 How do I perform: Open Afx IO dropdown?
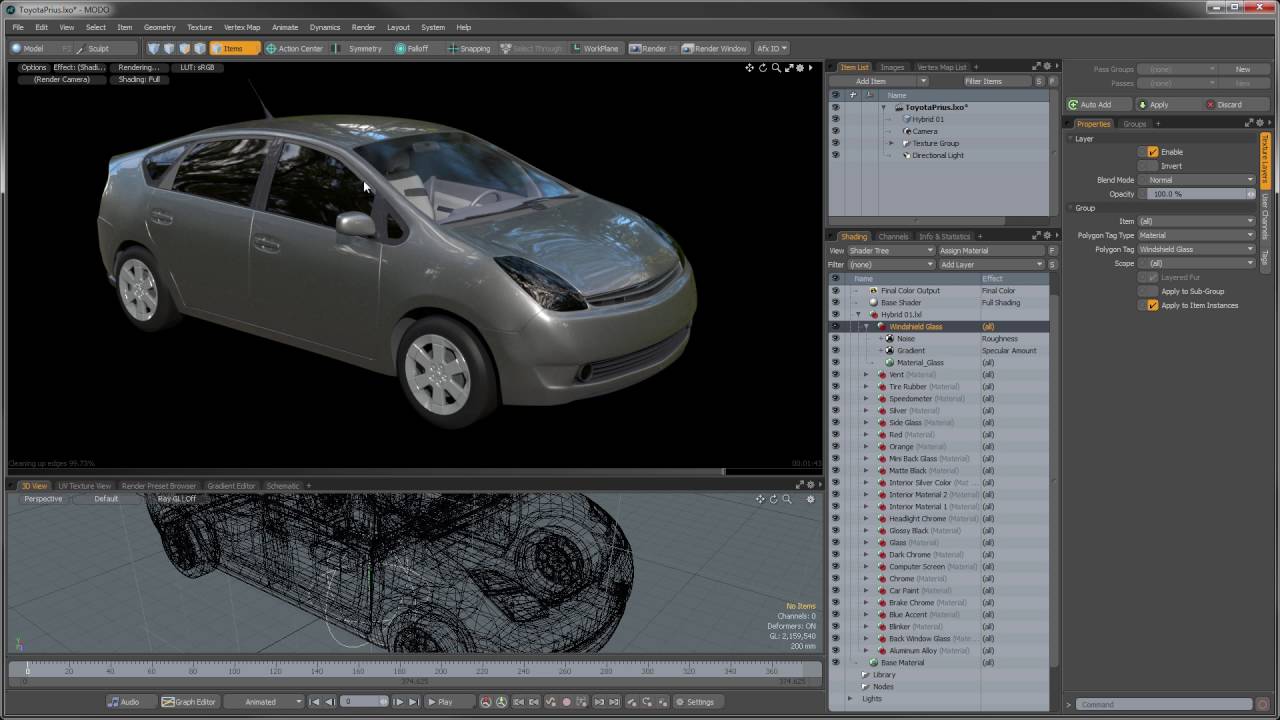(x=771, y=48)
